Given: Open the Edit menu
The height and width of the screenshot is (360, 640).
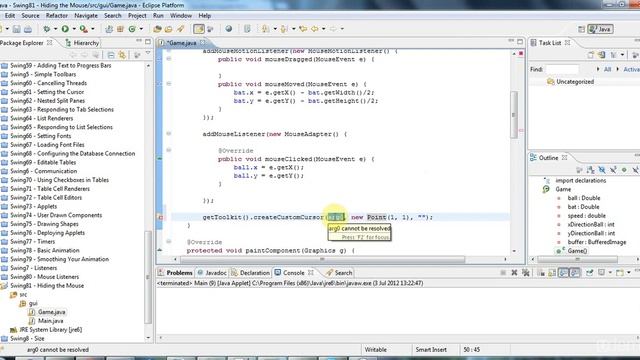Looking at the screenshot, I should [x=10, y=16].
